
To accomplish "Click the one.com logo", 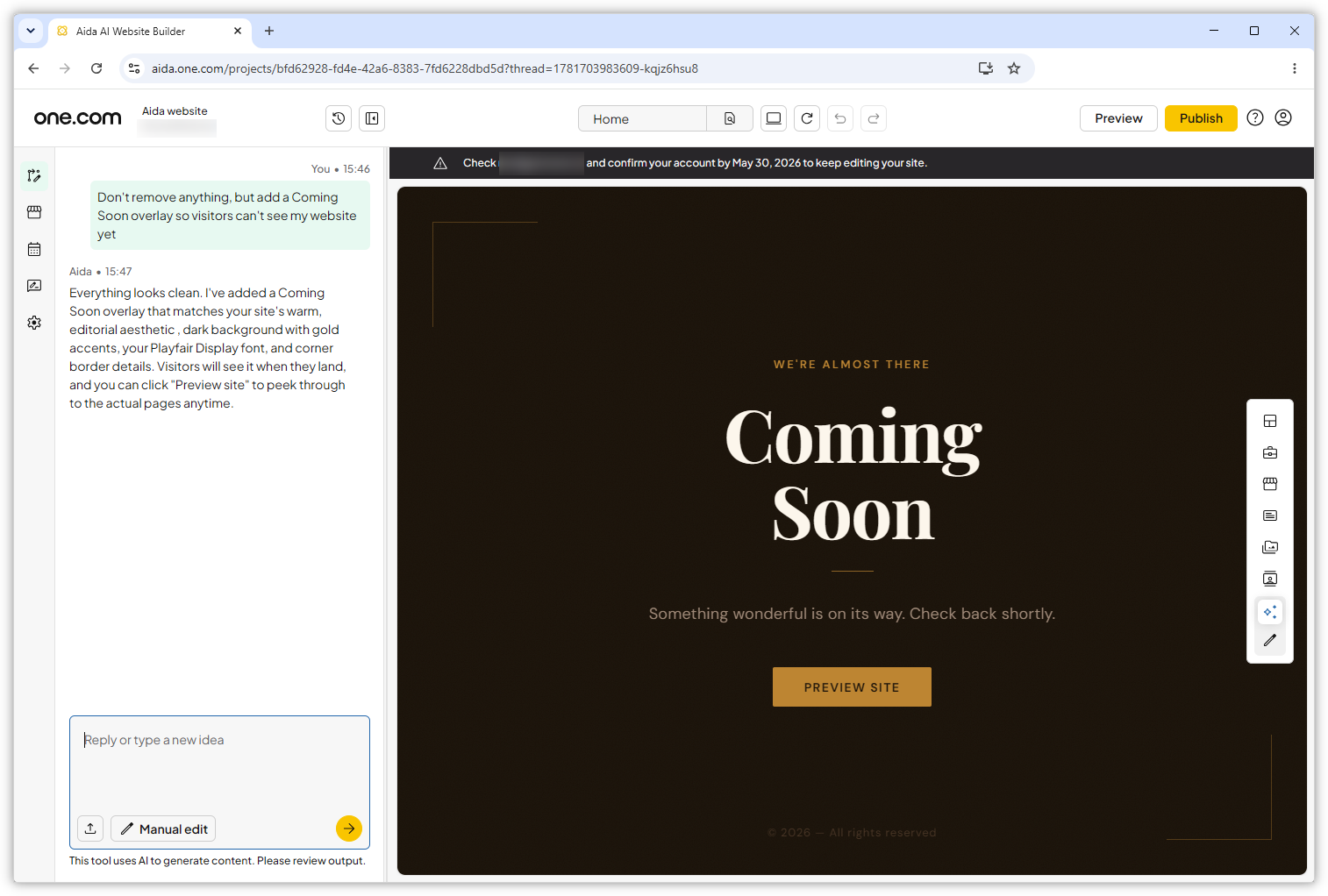I will (77, 117).
